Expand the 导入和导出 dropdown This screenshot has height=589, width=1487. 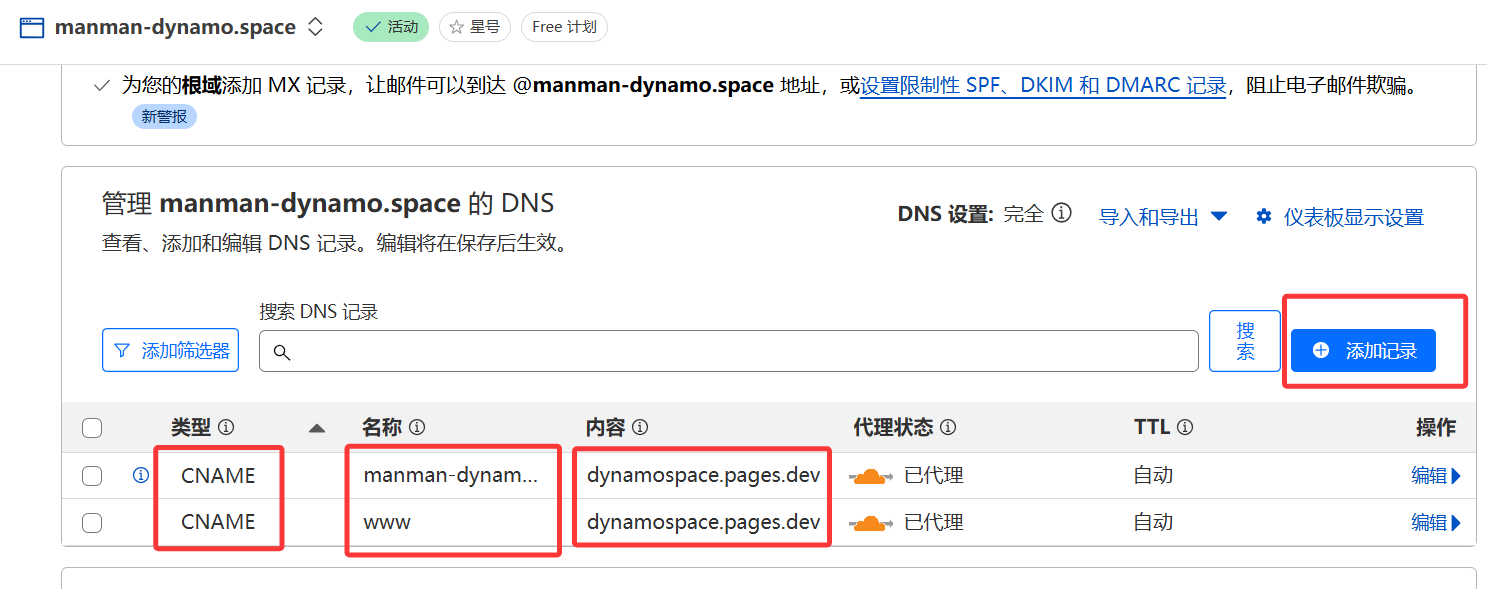click(x=1162, y=216)
